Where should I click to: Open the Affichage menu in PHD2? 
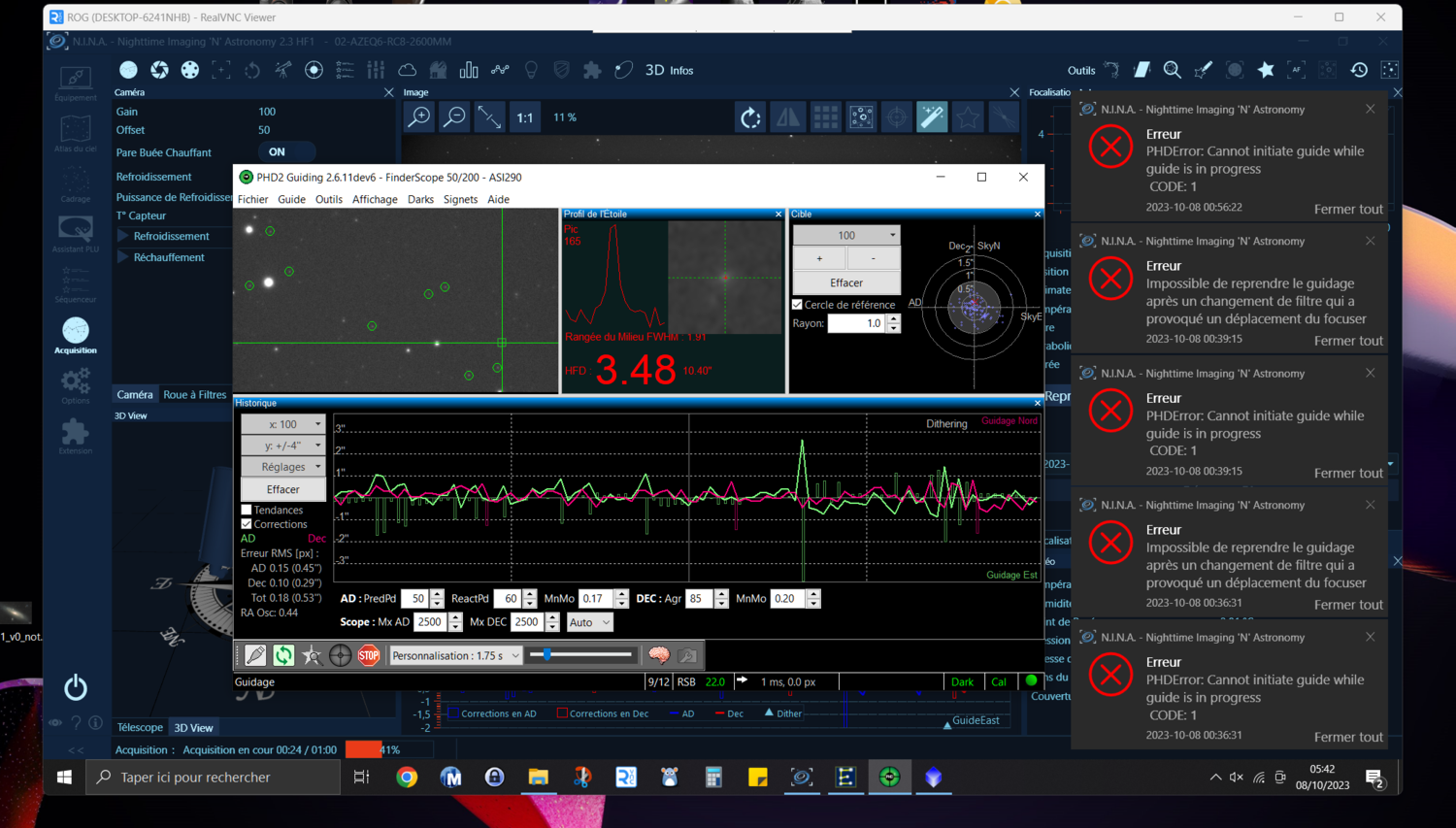375,199
